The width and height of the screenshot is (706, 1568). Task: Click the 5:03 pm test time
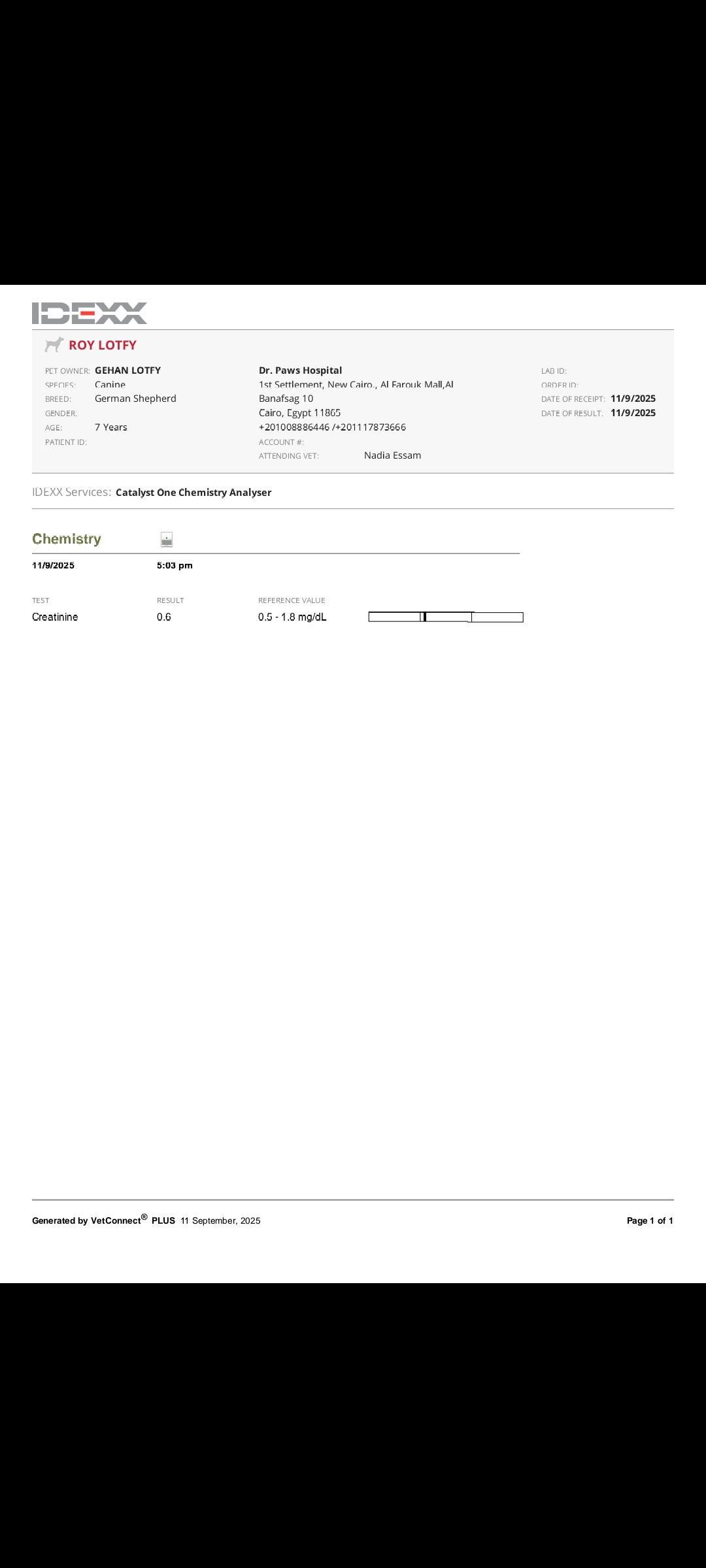175,566
